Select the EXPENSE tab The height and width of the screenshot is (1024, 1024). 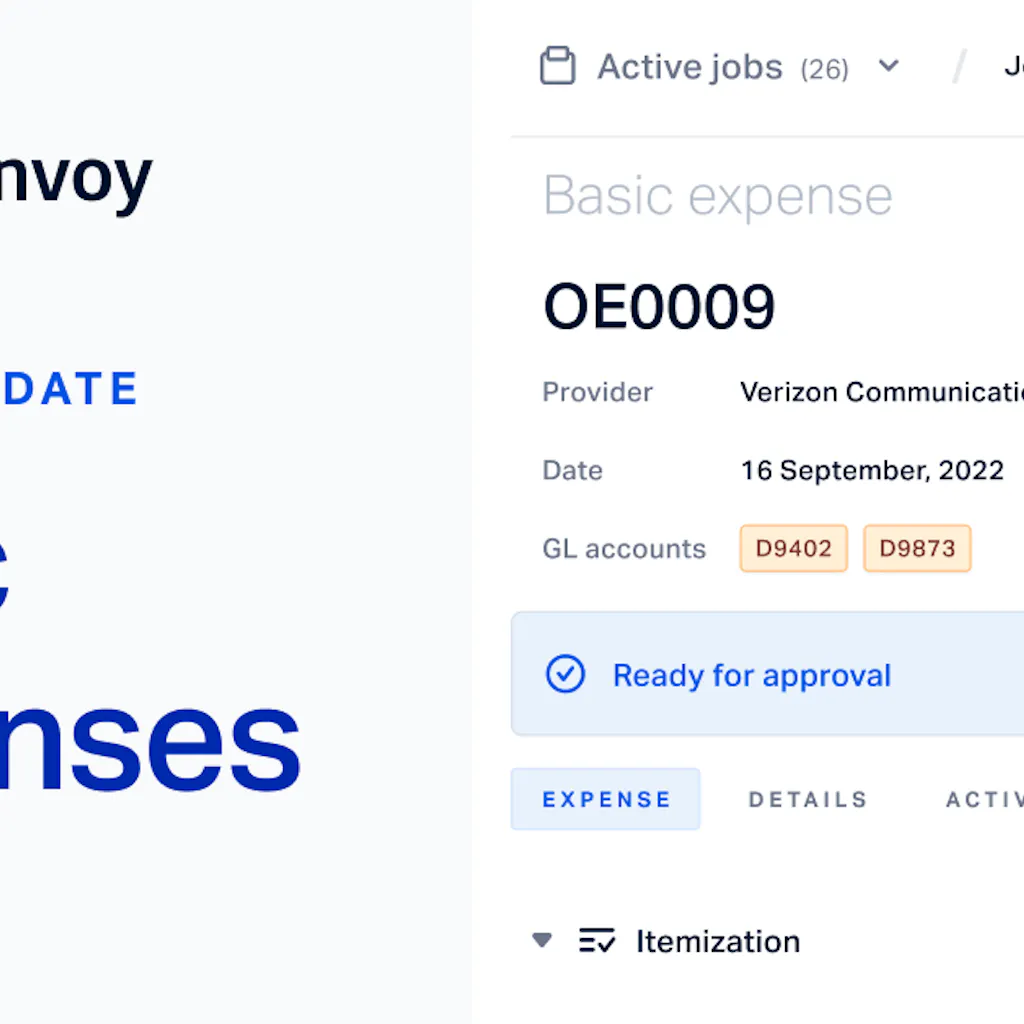[606, 799]
